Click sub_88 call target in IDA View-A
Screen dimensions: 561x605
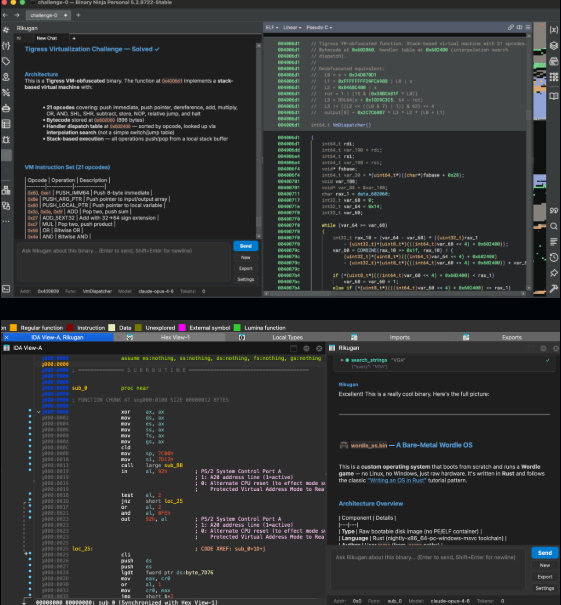pos(174,465)
